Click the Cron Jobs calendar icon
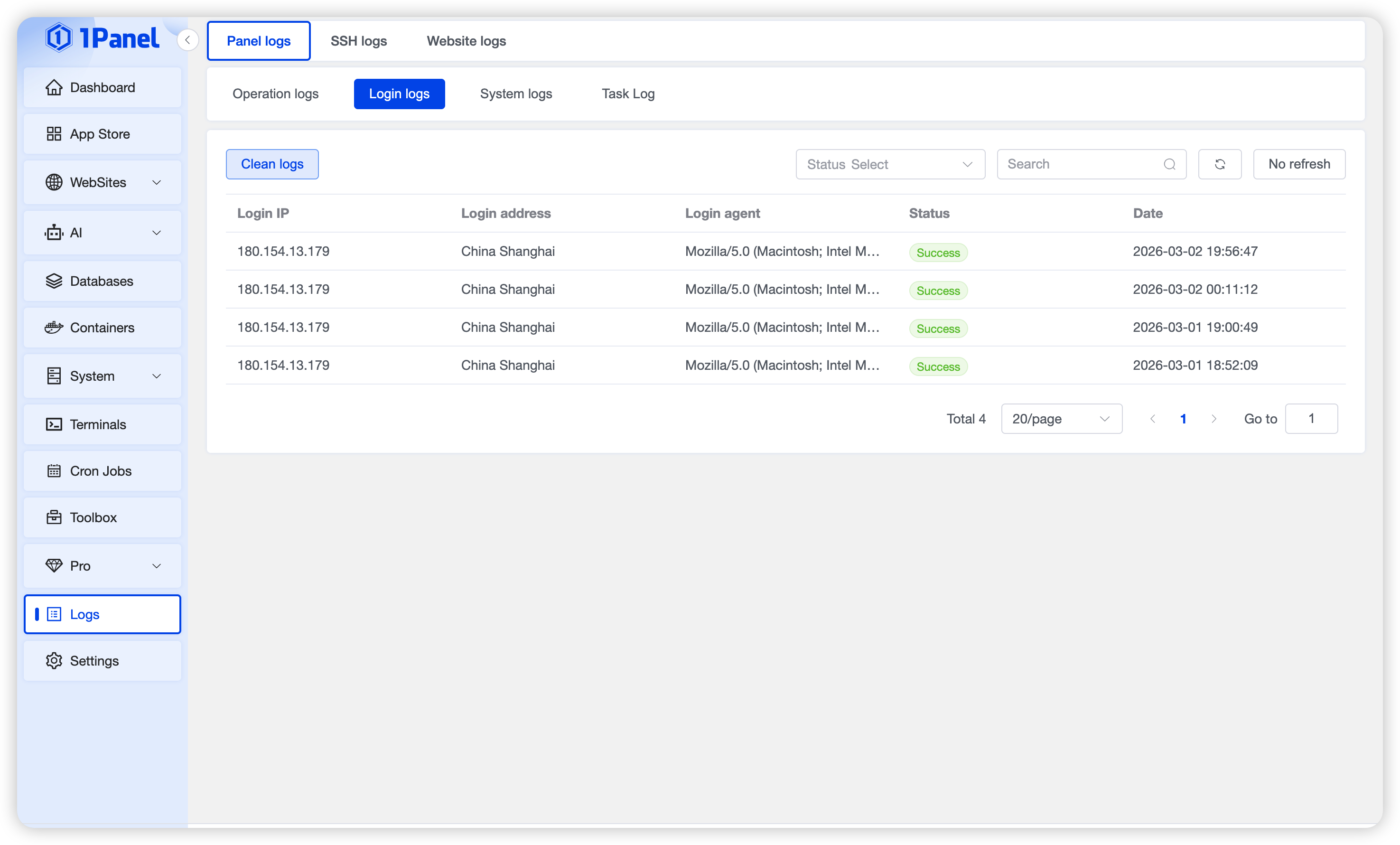This screenshot has height=845, width=1400. pos(54,471)
